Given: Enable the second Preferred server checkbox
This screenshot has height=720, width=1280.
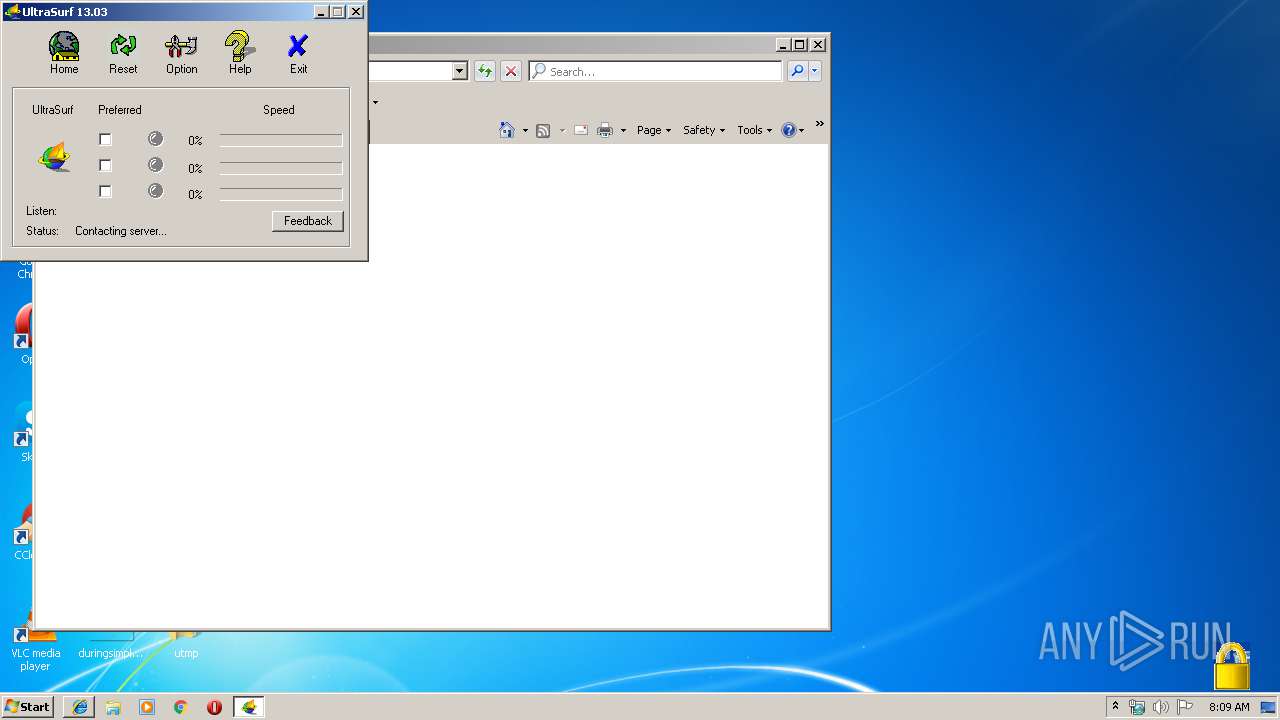Looking at the screenshot, I should [105, 165].
